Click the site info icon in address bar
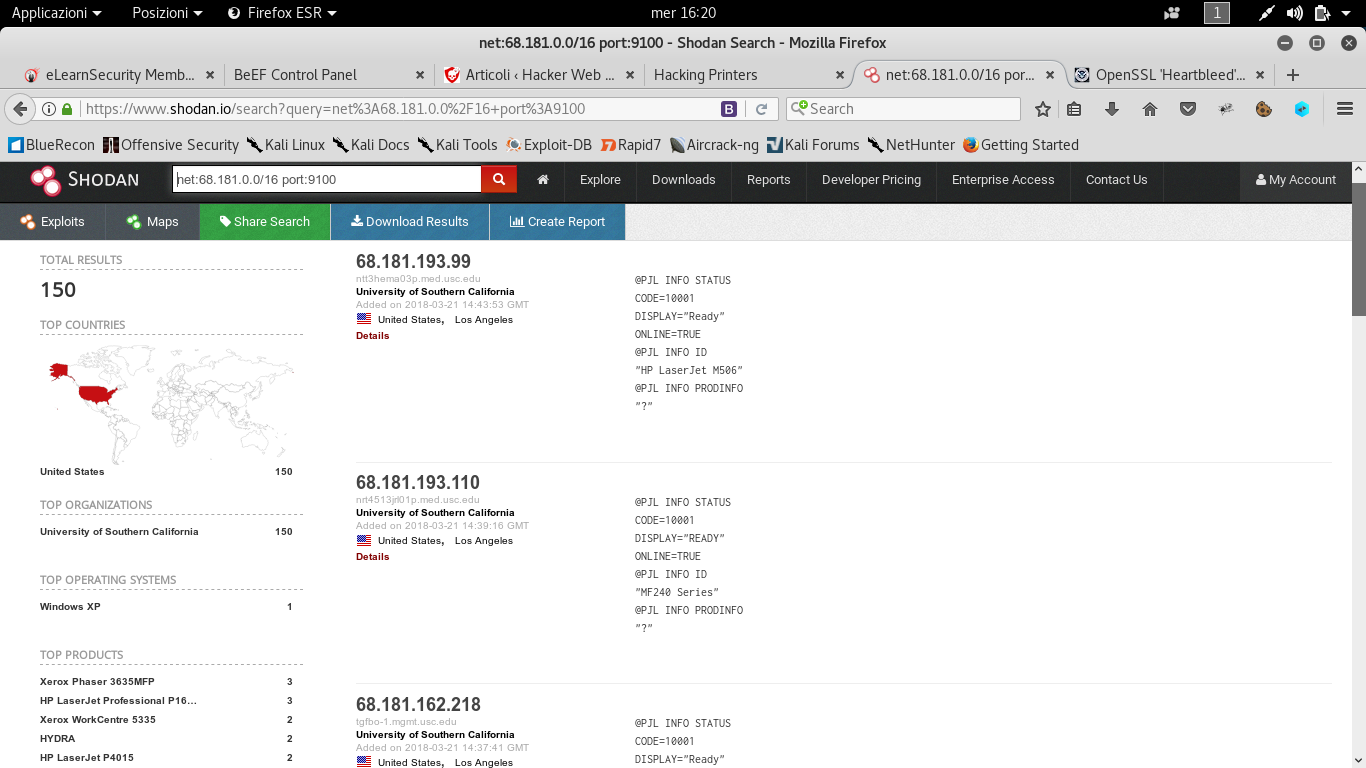 pyautogui.click(x=49, y=109)
